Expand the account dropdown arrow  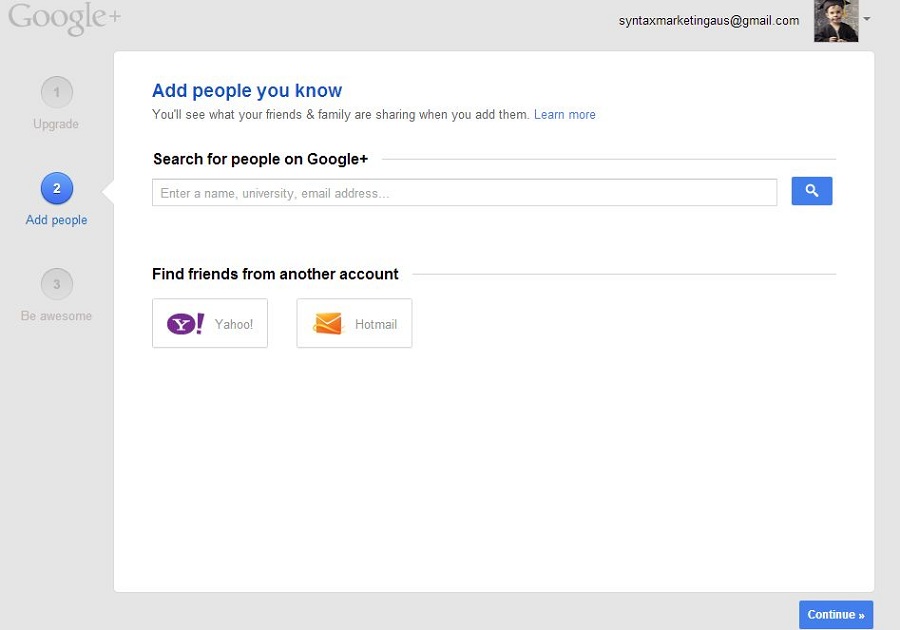pos(867,19)
